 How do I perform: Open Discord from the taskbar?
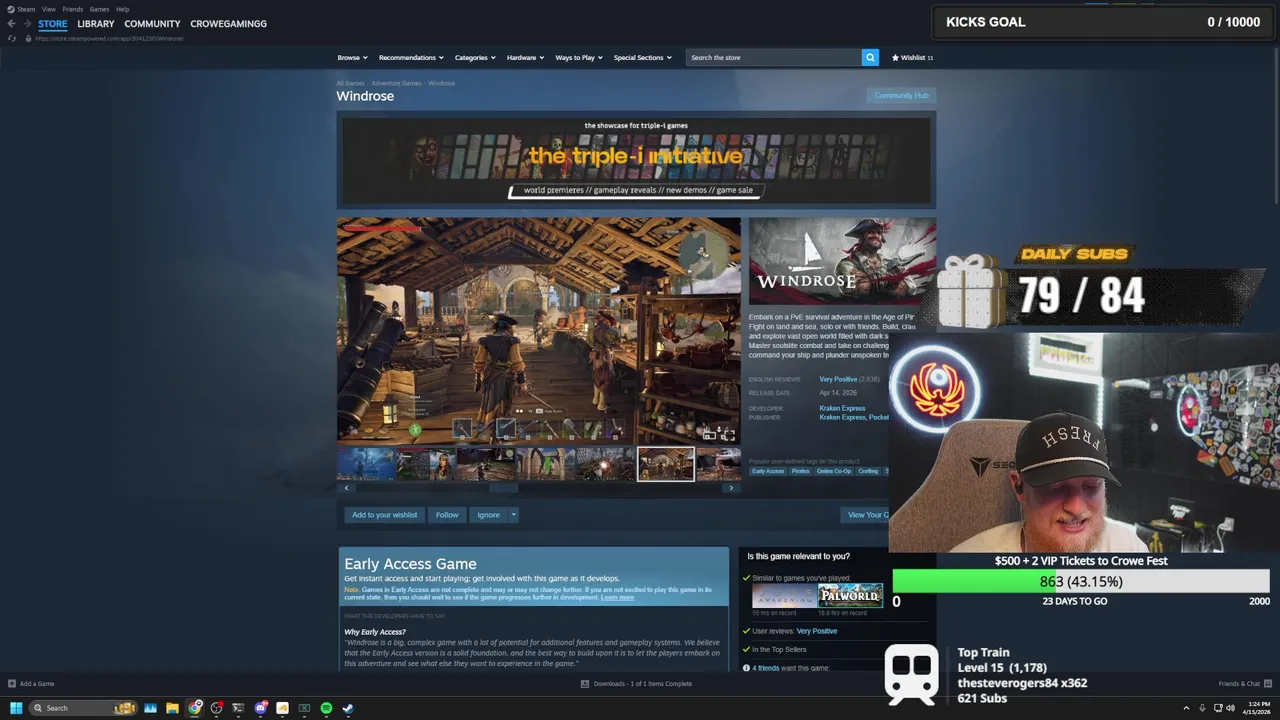(x=260, y=708)
